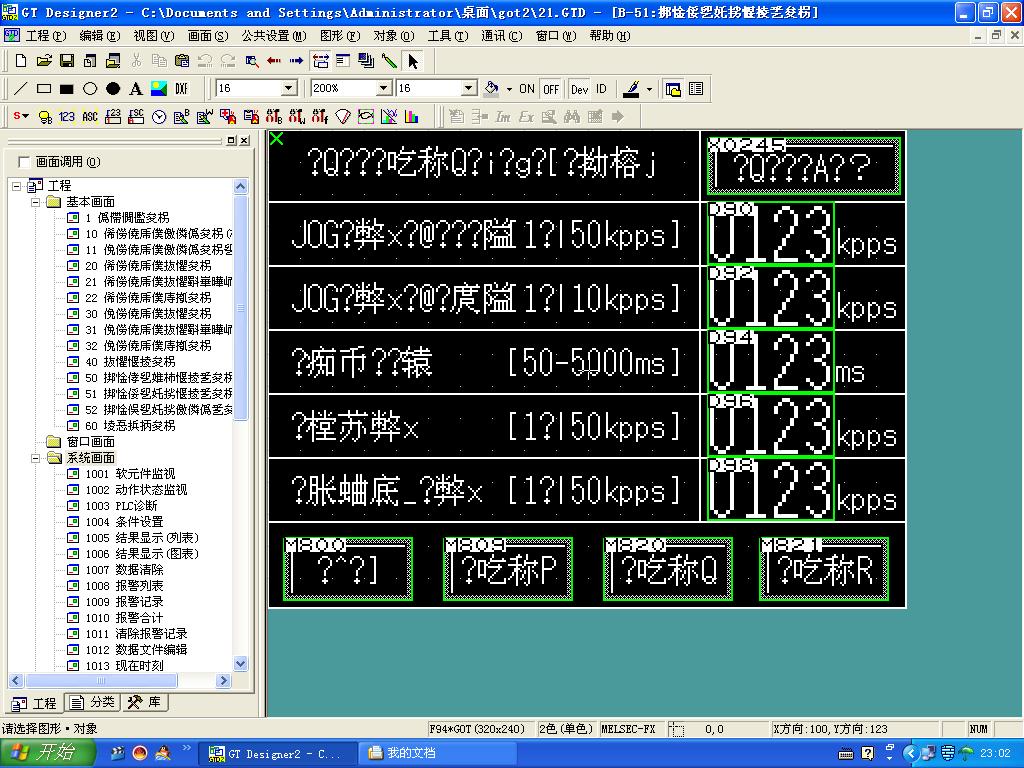Toggle the 画面调用 checkbox
The image size is (1024, 768).
point(24,162)
